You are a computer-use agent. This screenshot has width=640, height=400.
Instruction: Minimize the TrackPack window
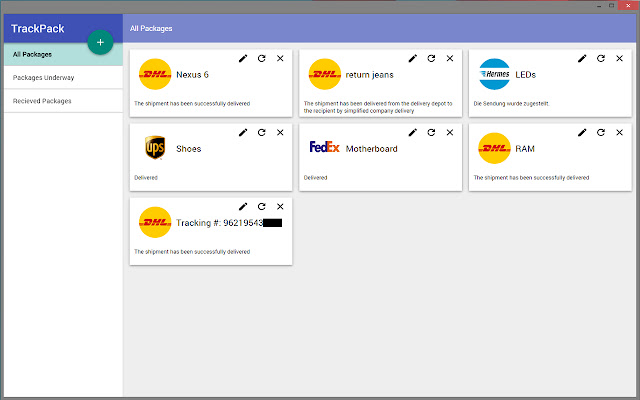click(599, 6)
